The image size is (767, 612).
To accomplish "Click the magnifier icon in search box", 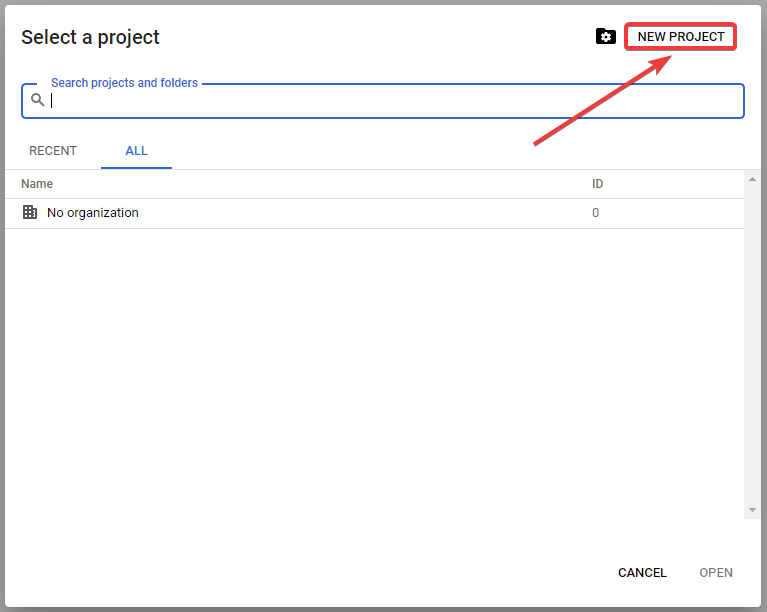I will click(x=38, y=100).
